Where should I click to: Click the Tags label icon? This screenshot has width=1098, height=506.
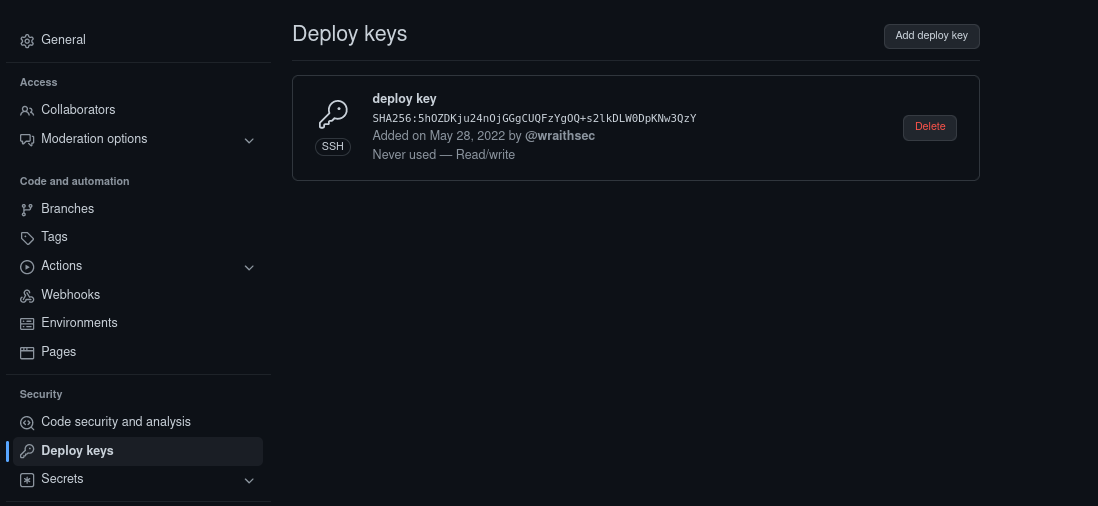(27, 238)
